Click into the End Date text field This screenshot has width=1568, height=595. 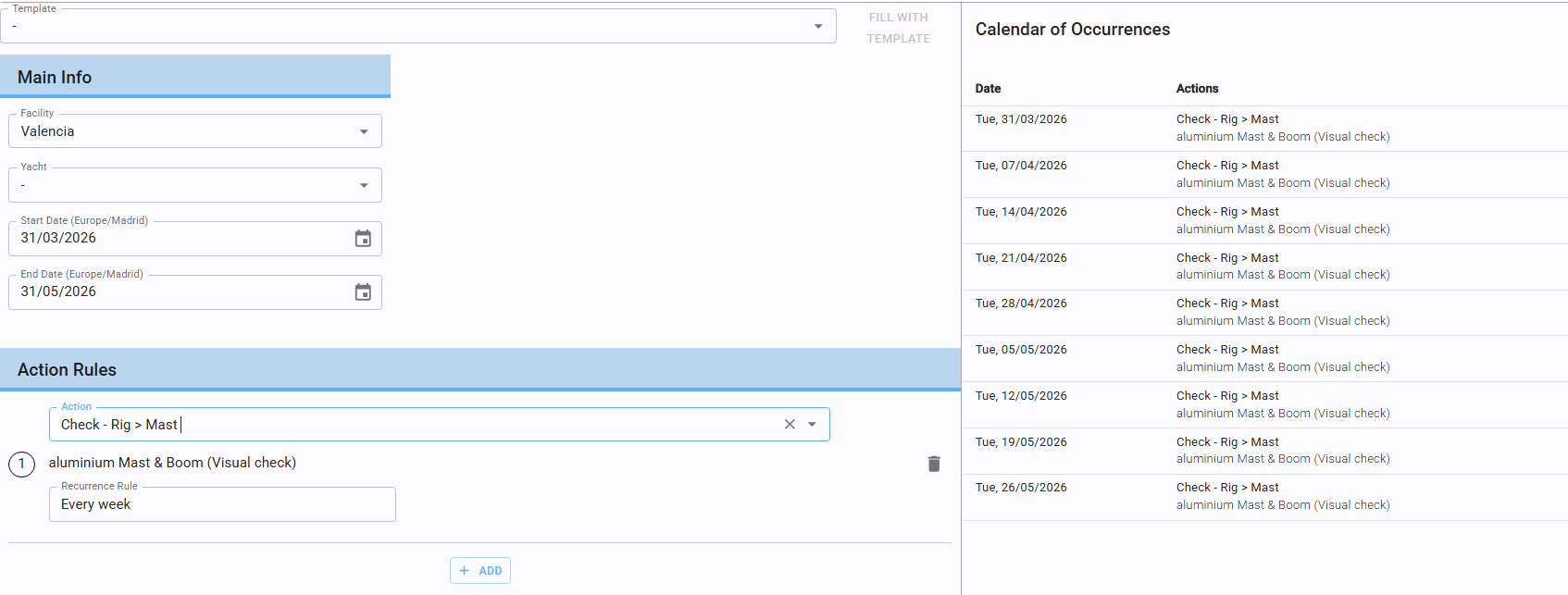tap(176, 292)
